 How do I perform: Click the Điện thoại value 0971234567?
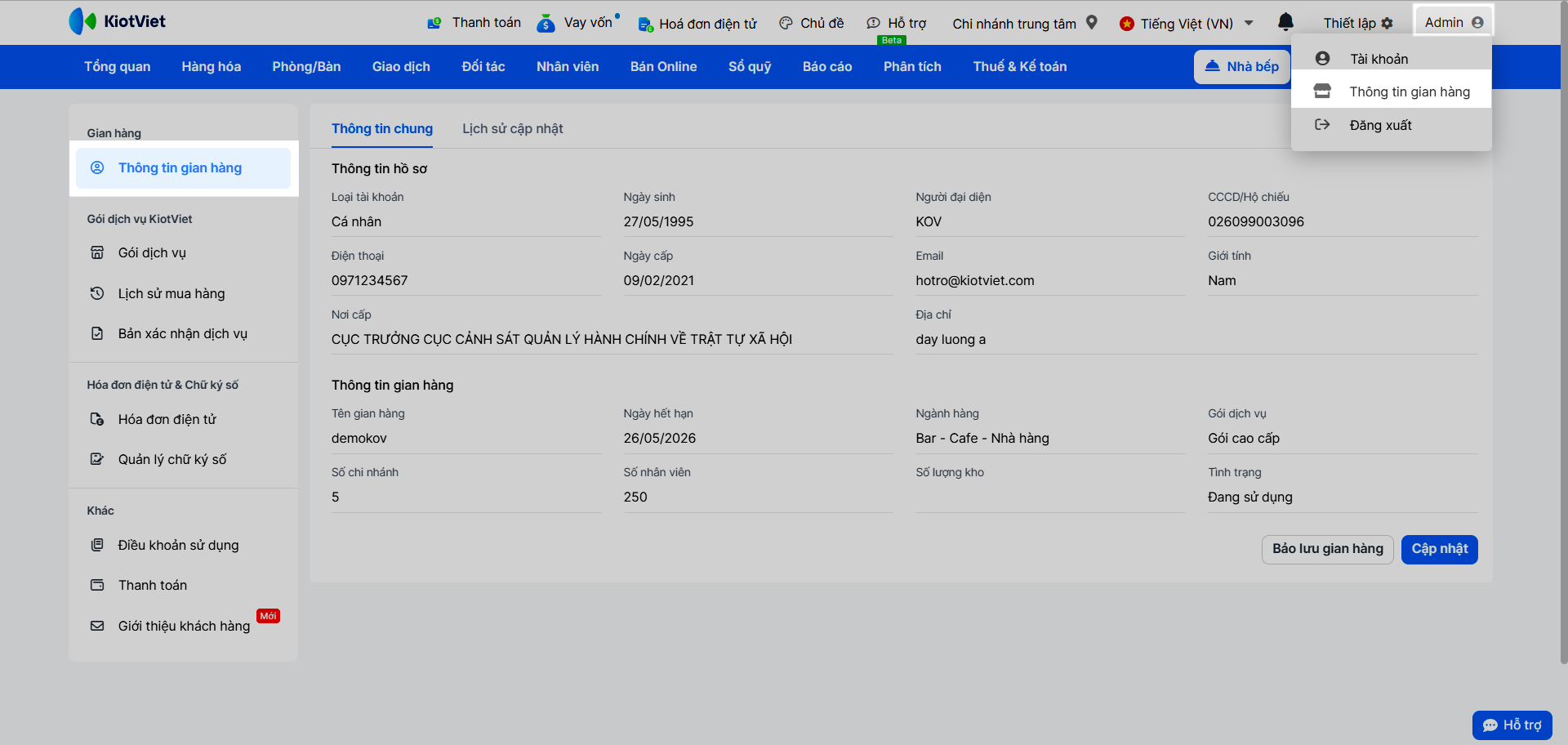coord(370,281)
